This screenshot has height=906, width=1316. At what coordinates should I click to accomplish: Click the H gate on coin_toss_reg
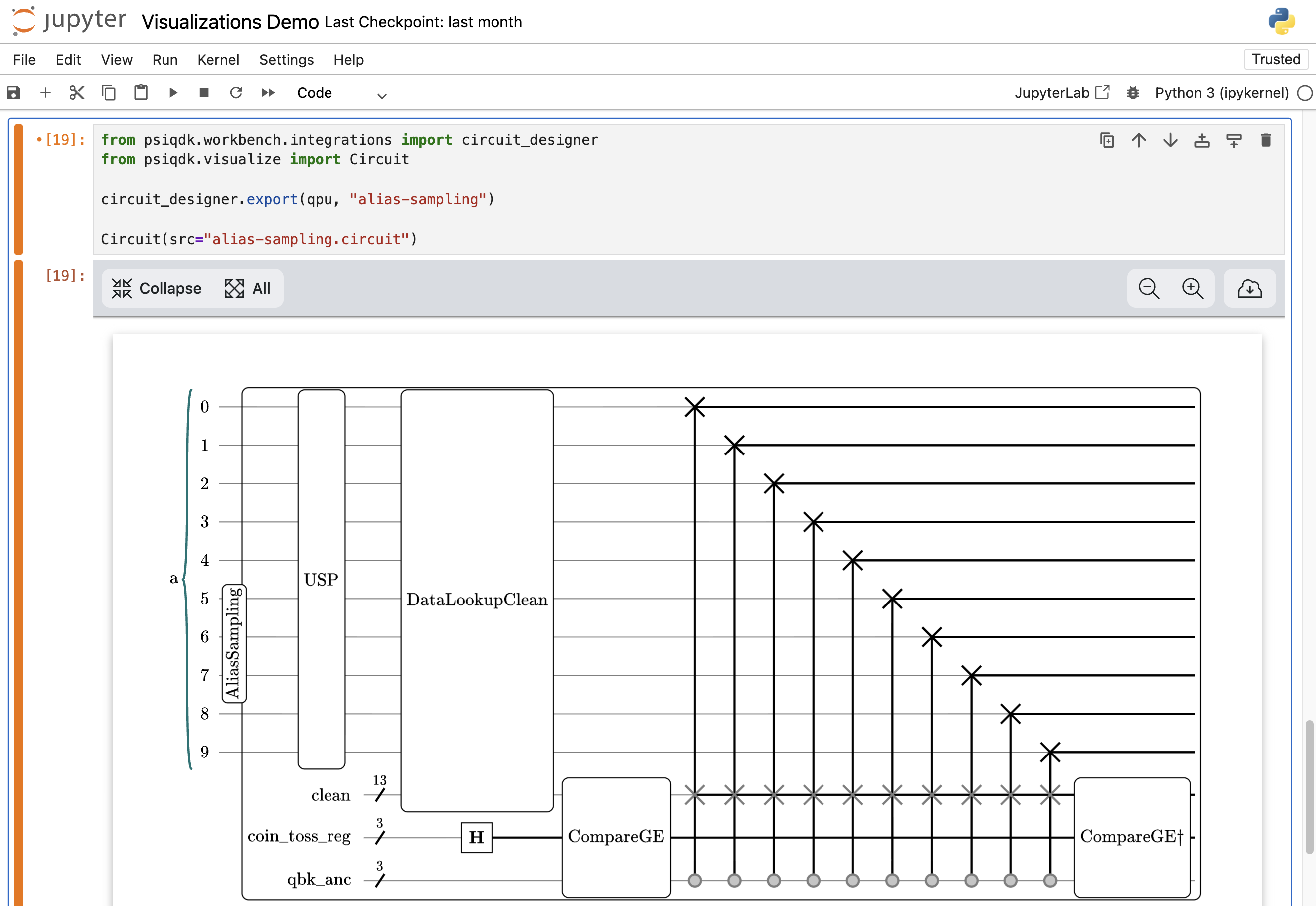[477, 837]
